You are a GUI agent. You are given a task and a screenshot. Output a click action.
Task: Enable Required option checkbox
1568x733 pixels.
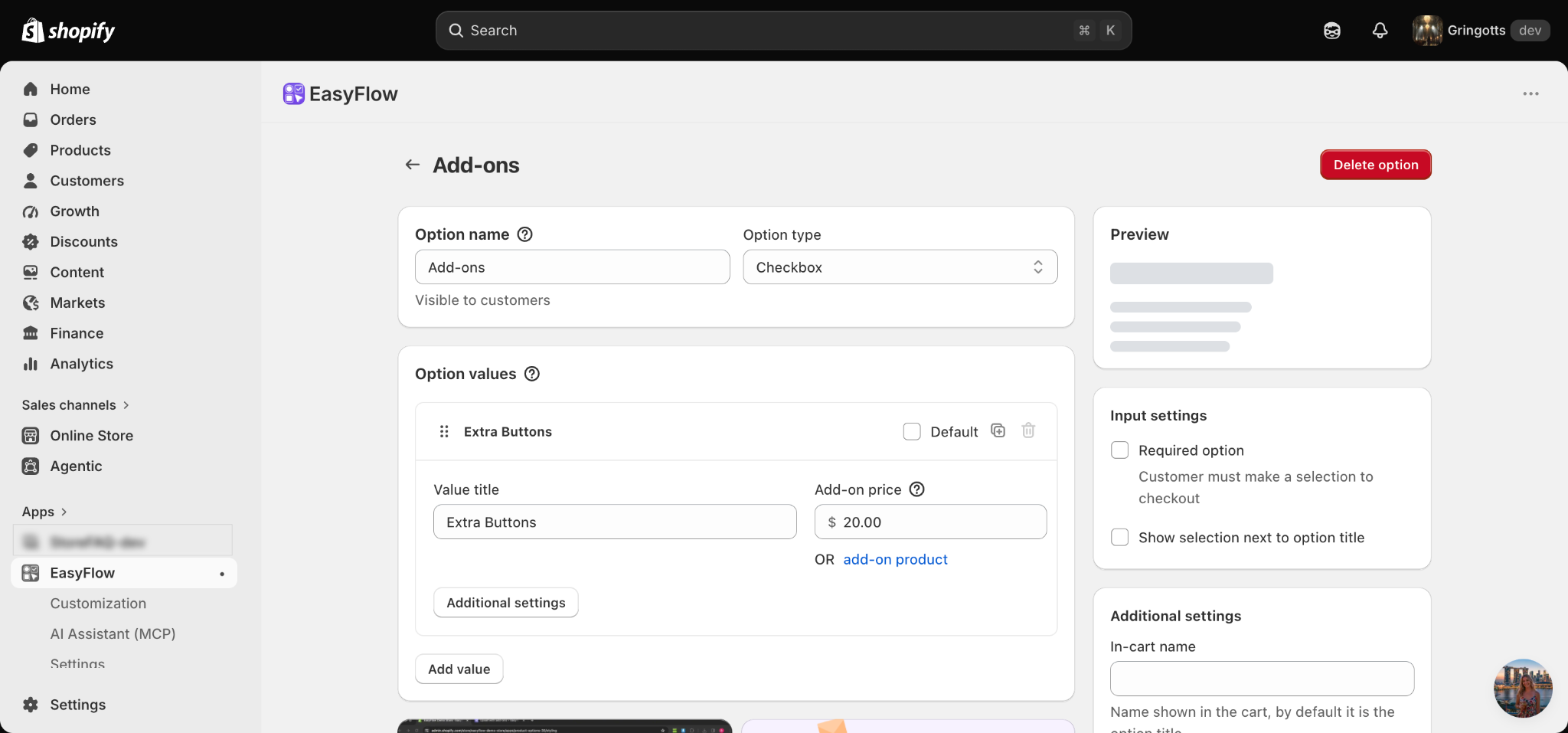point(1120,450)
